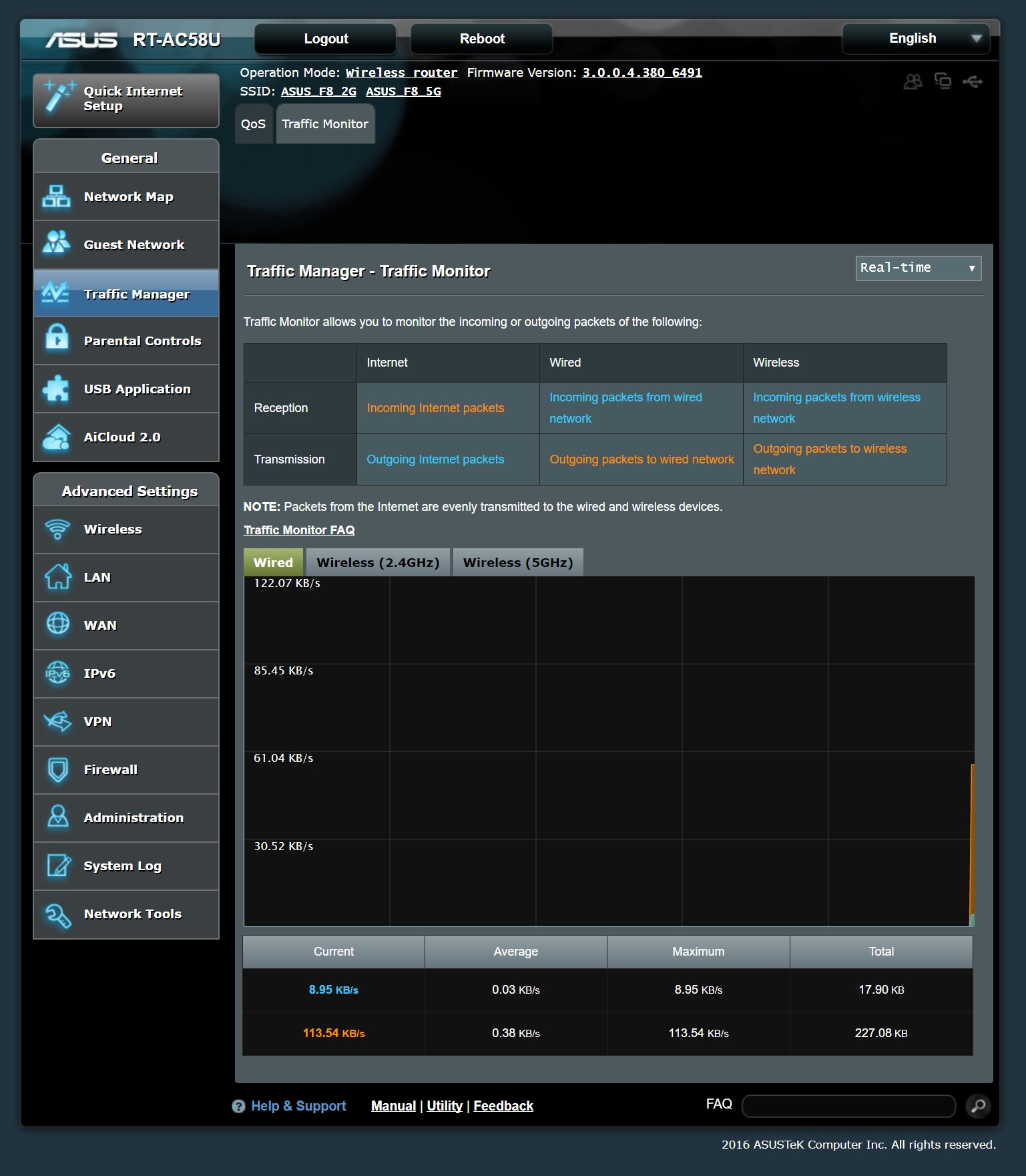Click the current 8.95 KB/s value
This screenshot has height=1176, width=1026.
(333, 990)
